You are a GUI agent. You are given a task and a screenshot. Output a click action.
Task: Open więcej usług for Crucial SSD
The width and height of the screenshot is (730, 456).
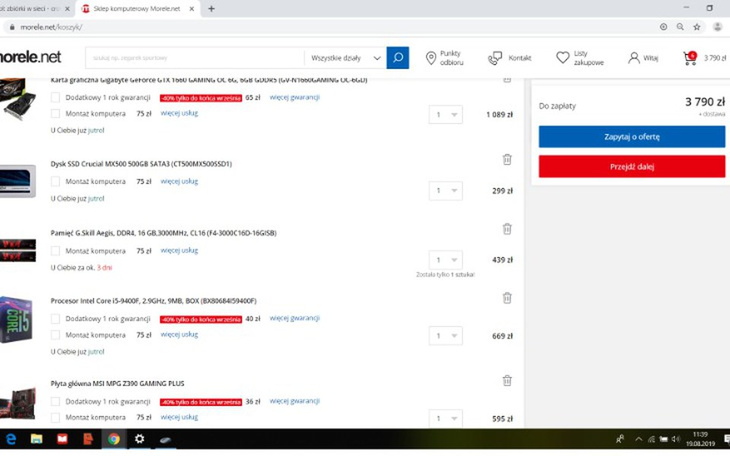[179, 181]
